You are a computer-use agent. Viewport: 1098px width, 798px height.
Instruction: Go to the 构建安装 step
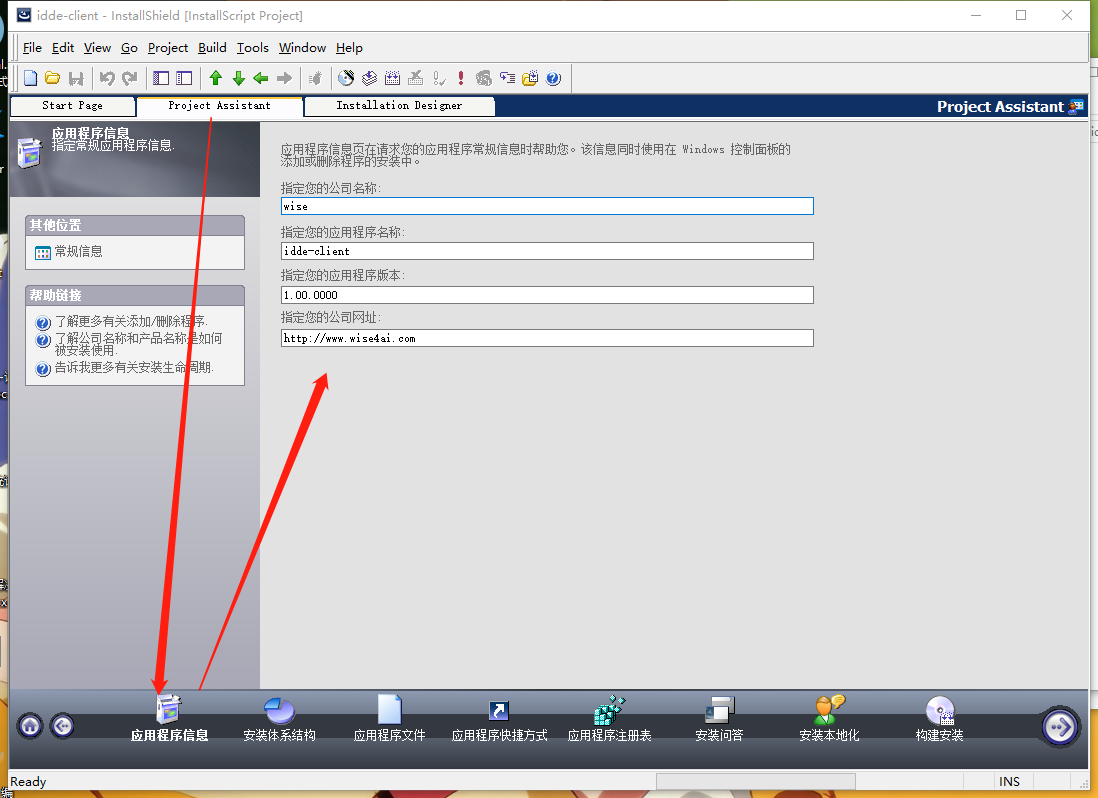(x=939, y=719)
